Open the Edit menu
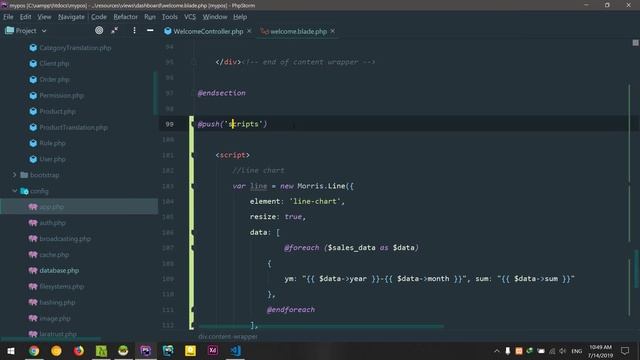This screenshot has height=360, width=640. [x=25, y=17]
